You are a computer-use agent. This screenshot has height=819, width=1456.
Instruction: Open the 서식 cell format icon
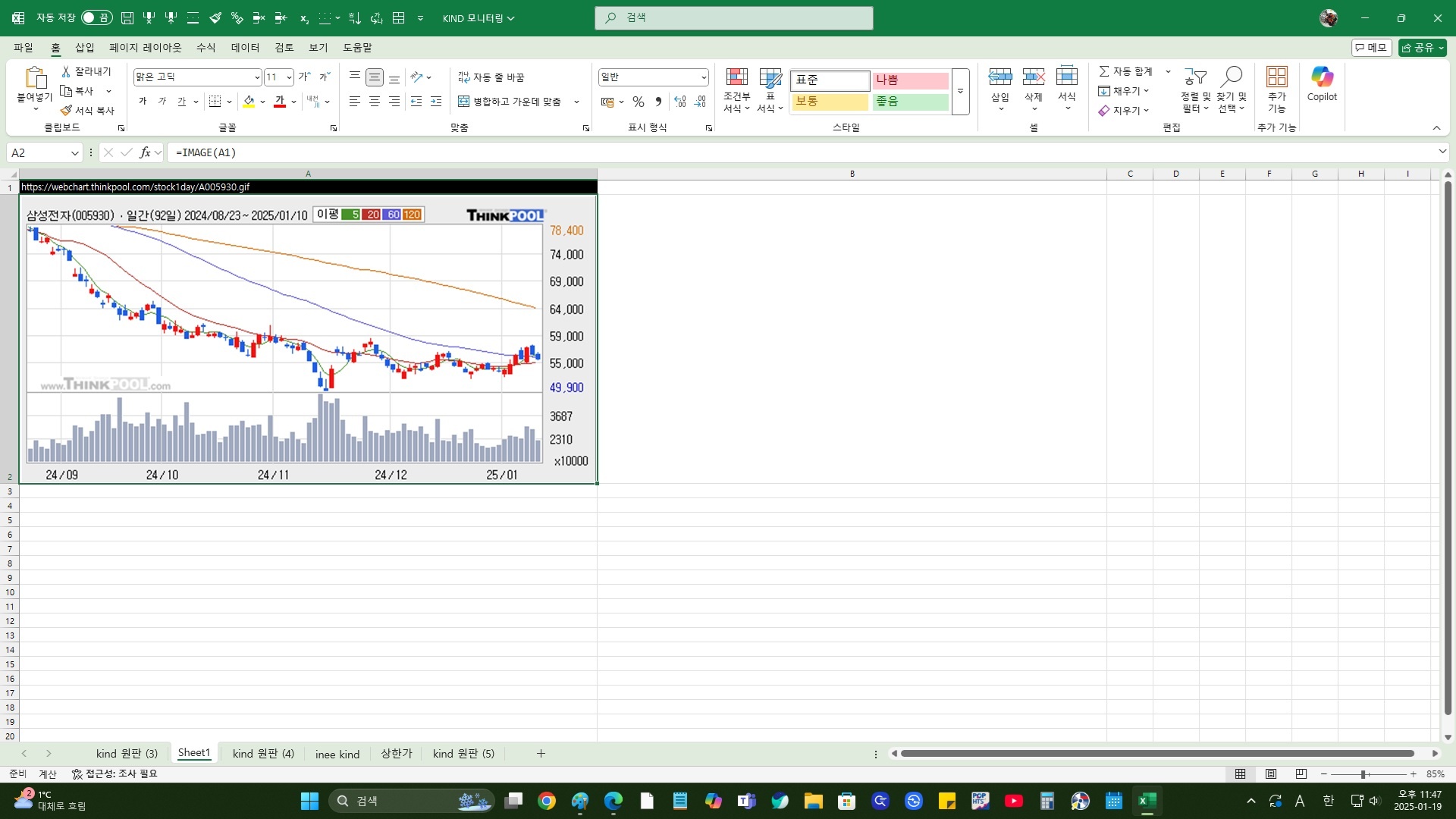tap(1067, 77)
